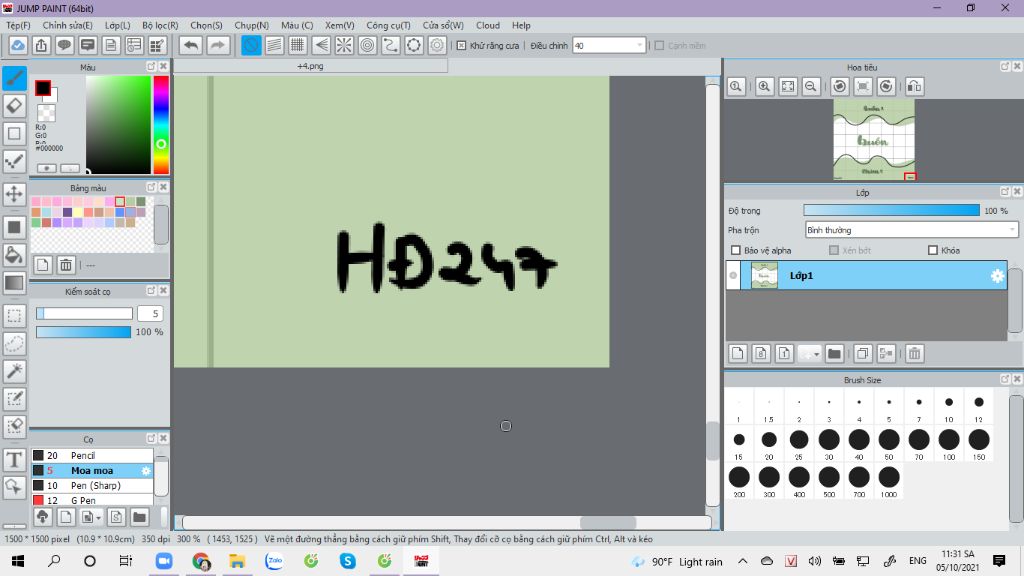Select the Text tool
The height and width of the screenshot is (576, 1024).
click(x=14, y=460)
